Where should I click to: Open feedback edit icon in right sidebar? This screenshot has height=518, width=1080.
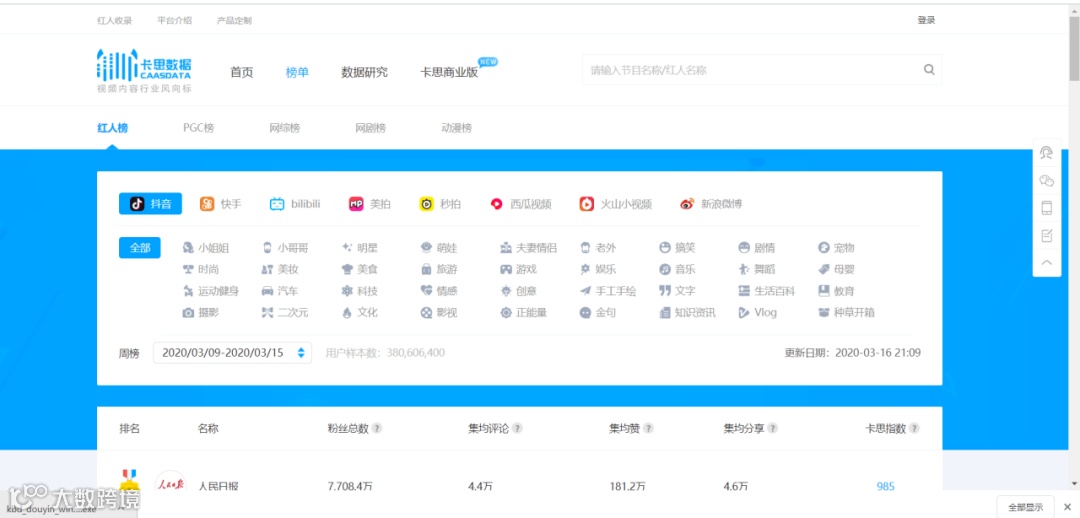[x=1046, y=236]
